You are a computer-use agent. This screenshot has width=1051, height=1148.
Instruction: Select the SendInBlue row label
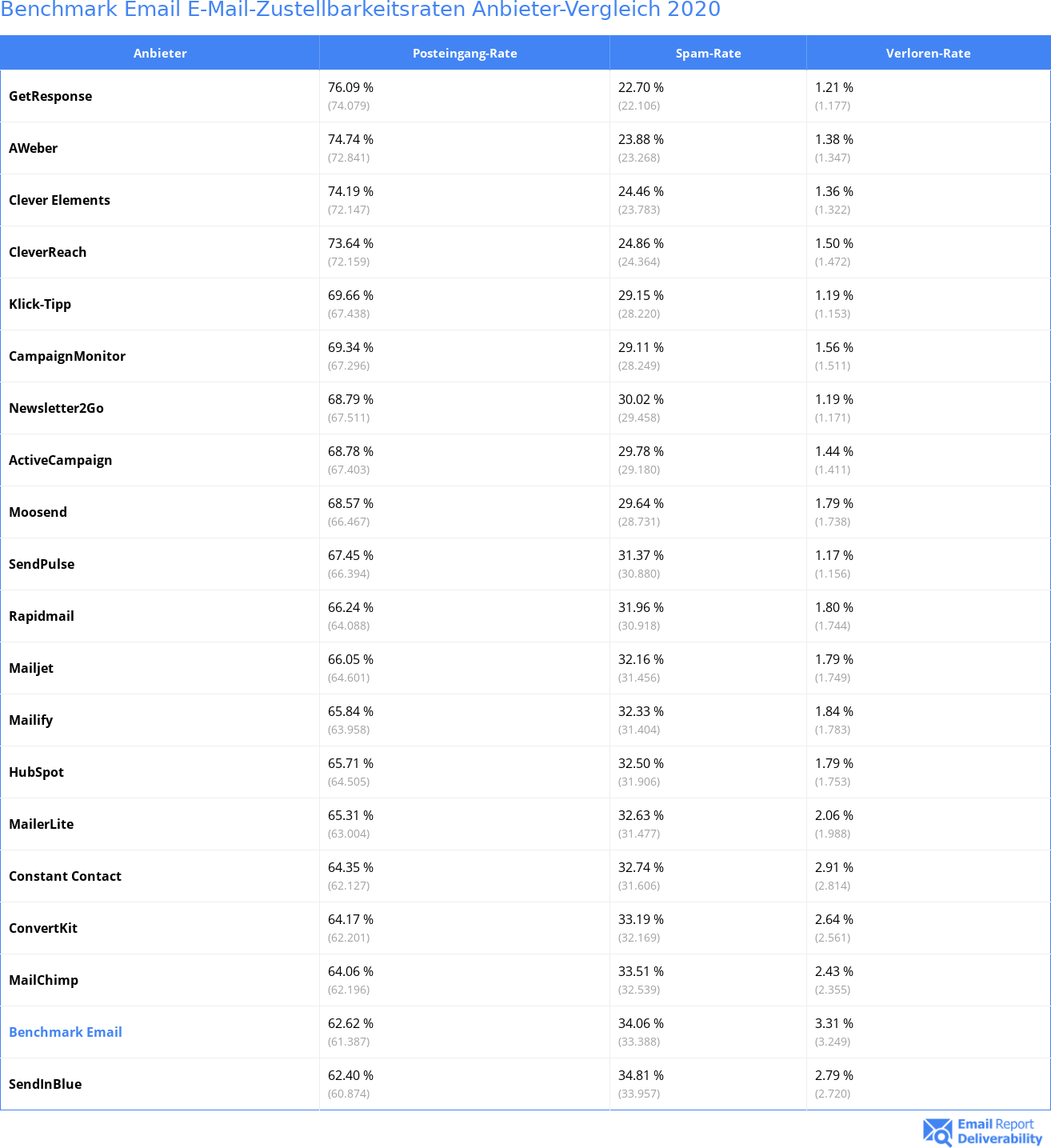(x=46, y=1084)
